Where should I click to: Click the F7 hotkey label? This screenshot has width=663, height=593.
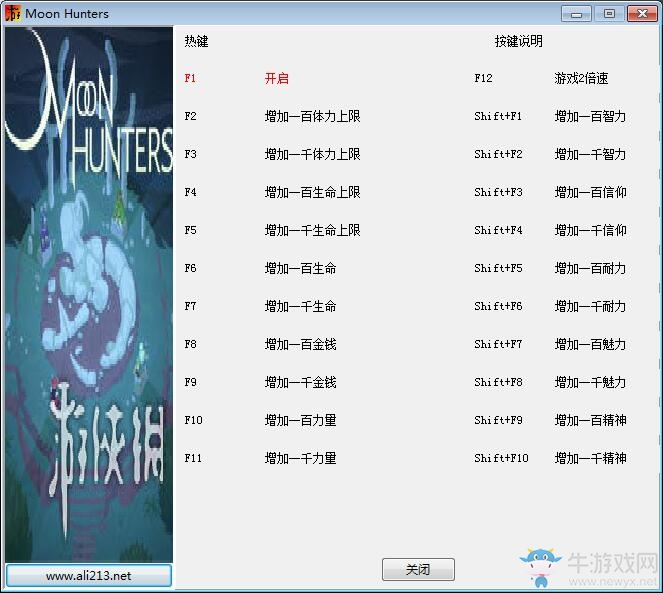[x=190, y=306]
